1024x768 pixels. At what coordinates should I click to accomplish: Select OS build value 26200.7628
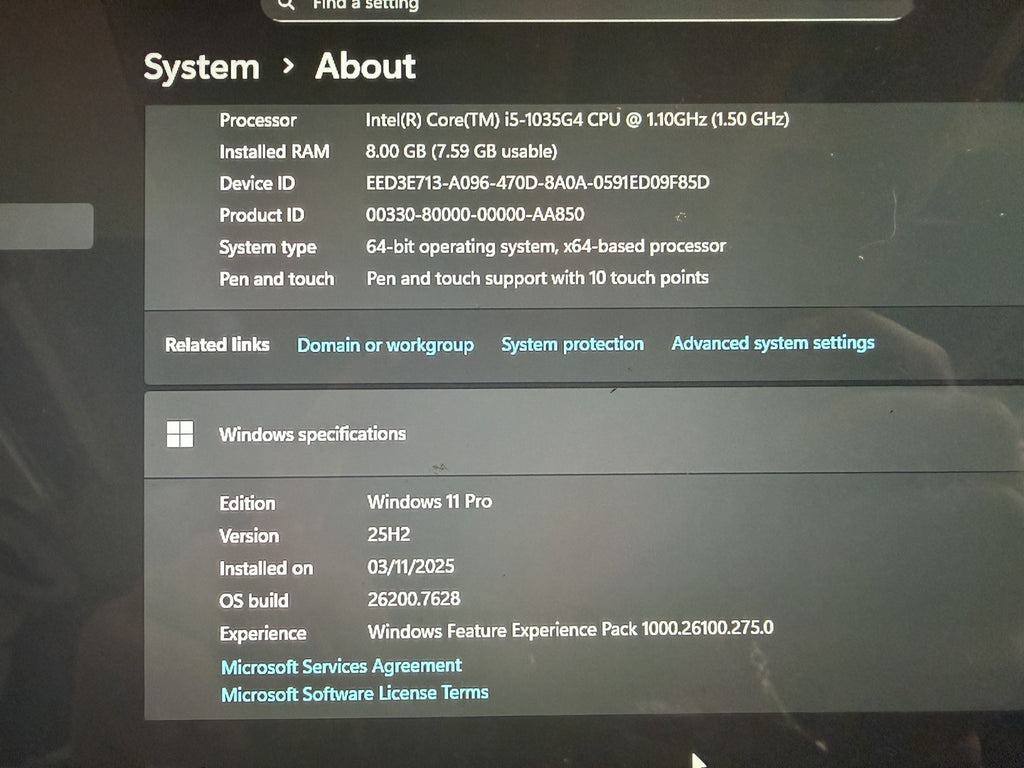(414, 599)
